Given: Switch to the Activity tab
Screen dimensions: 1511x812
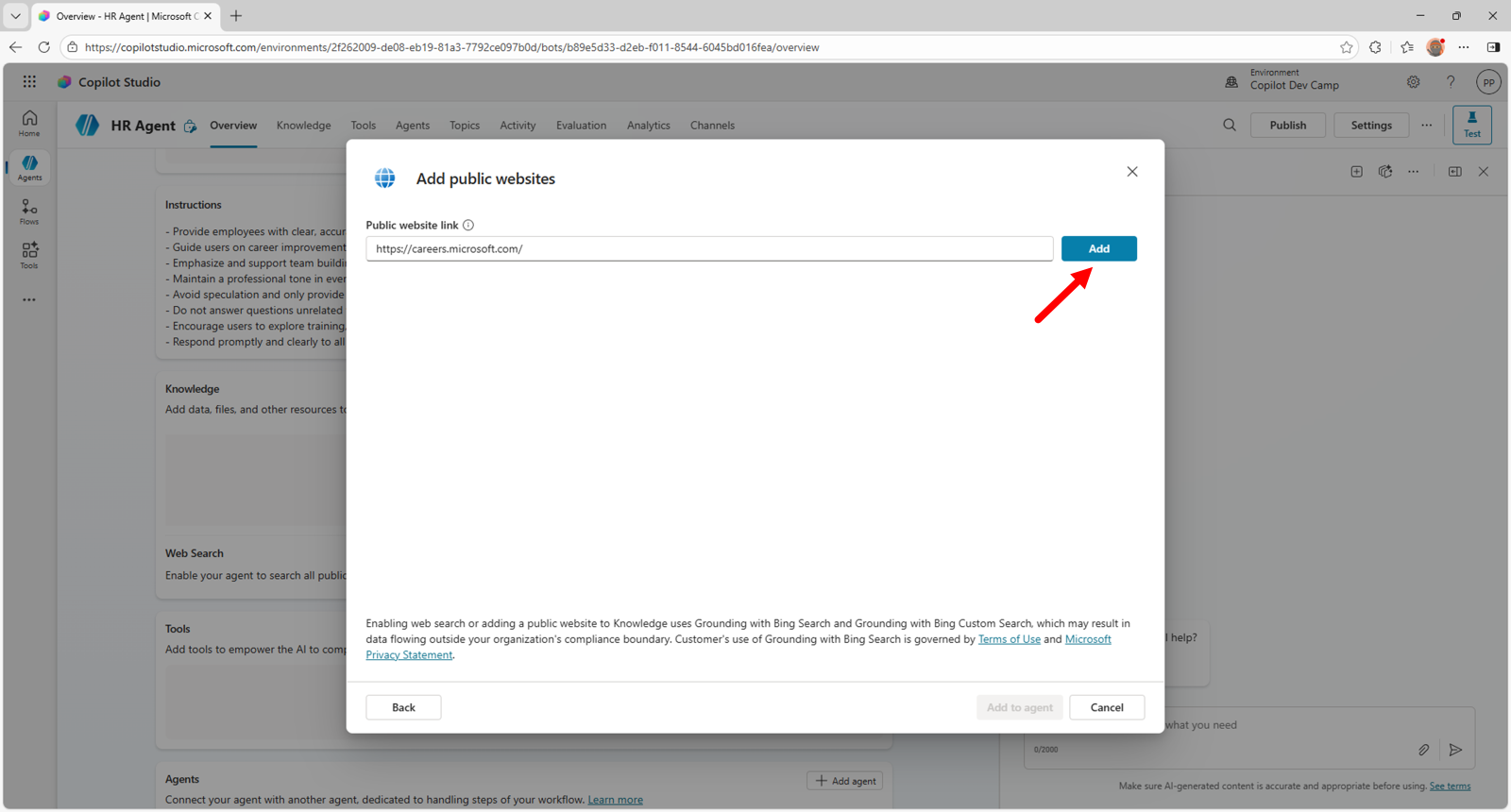Looking at the screenshot, I should tap(518, 126).
